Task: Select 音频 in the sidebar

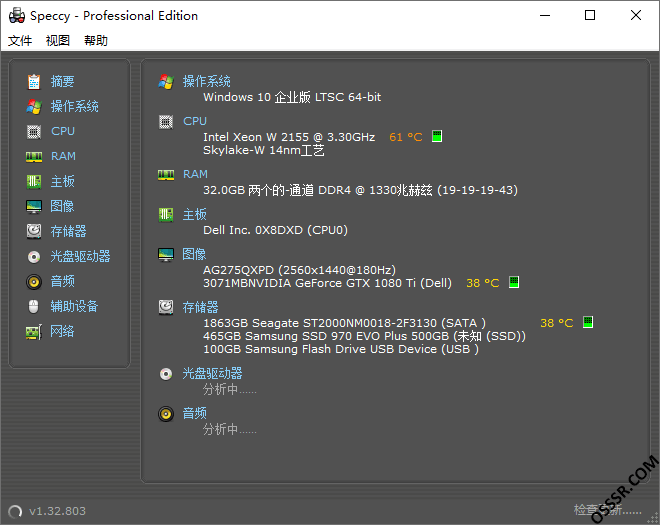Action: coord(62,281)
